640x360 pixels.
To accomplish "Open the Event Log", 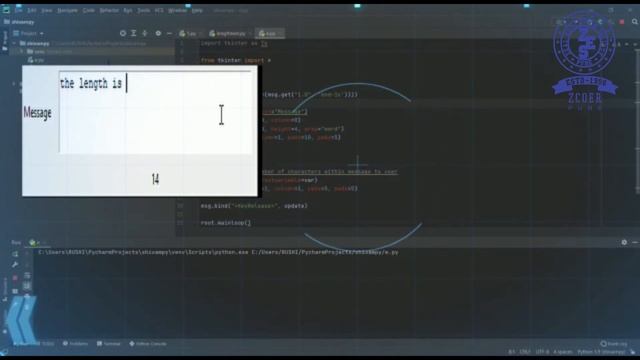I will [614, 344].
